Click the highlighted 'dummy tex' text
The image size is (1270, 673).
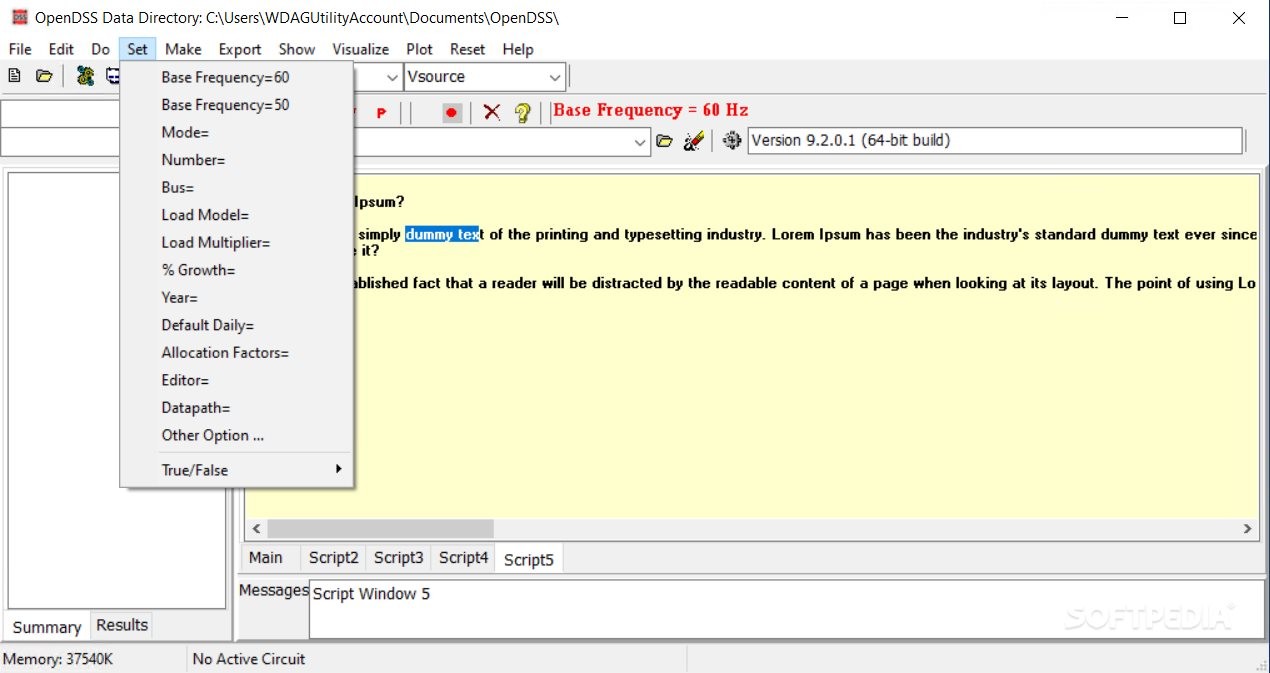coord(442,234)
